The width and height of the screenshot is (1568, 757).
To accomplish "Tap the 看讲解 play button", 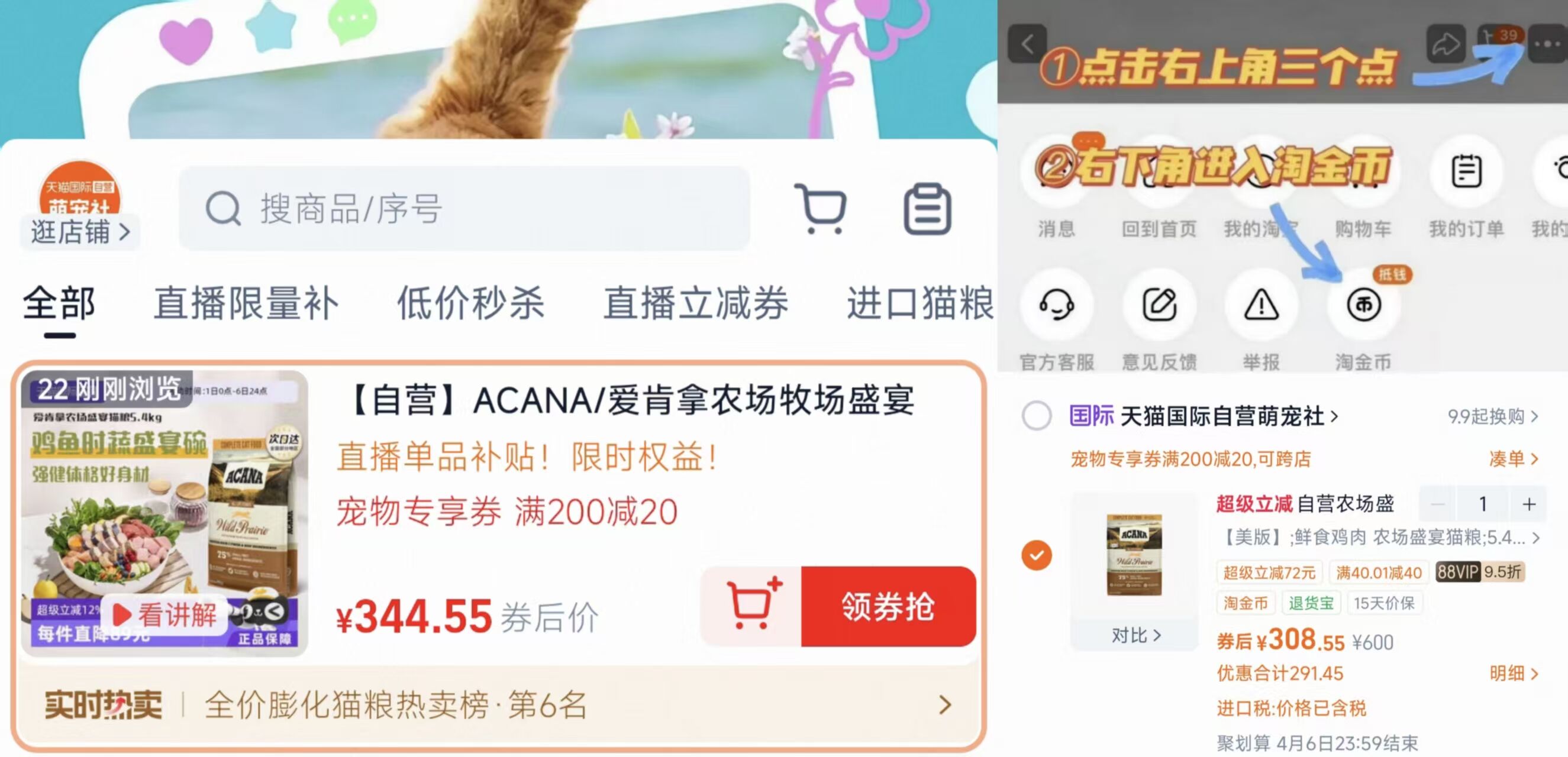I will [x=164, y=614].
